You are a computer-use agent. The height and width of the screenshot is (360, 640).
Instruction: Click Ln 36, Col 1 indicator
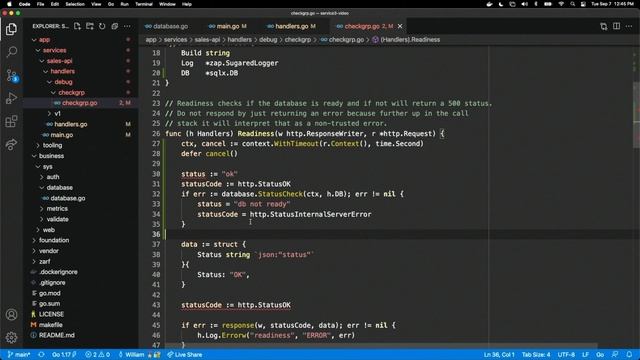(499, 354)
